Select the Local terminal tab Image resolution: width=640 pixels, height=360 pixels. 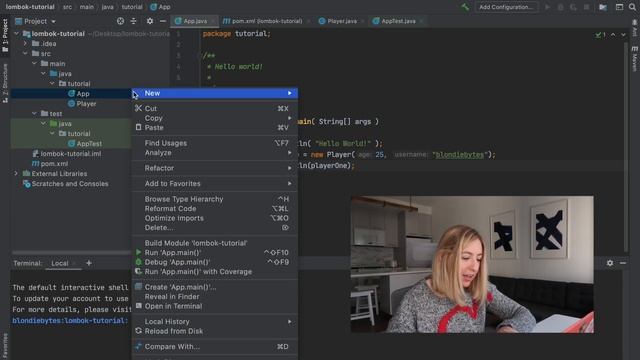pyautogui.click(x=60, y=263)
